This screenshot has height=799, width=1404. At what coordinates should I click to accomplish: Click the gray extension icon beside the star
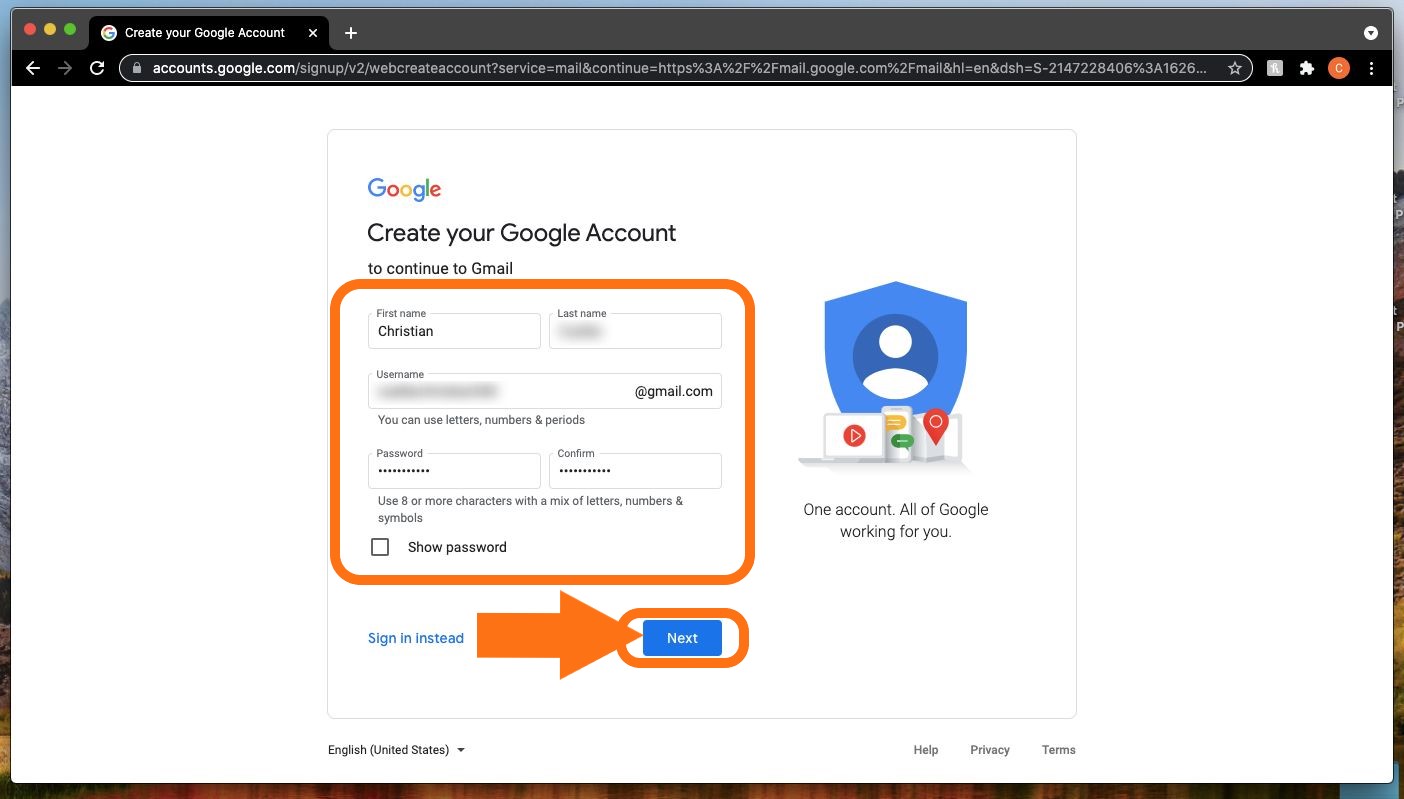pyautogui.click(x=1275, y=68)
